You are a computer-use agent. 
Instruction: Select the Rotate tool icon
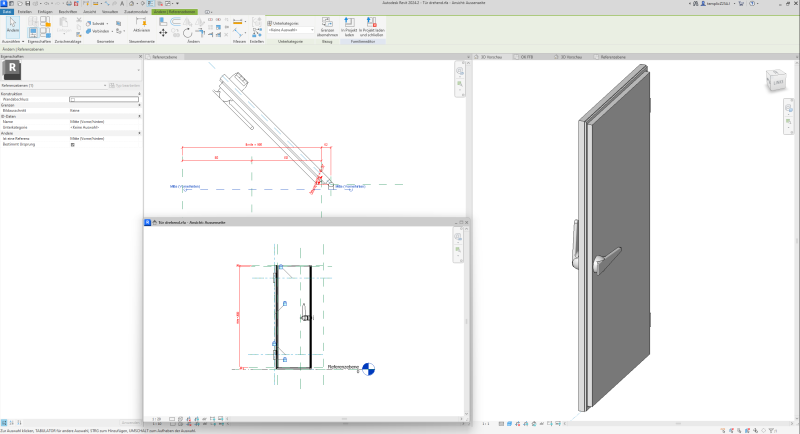tap(187, 33)
